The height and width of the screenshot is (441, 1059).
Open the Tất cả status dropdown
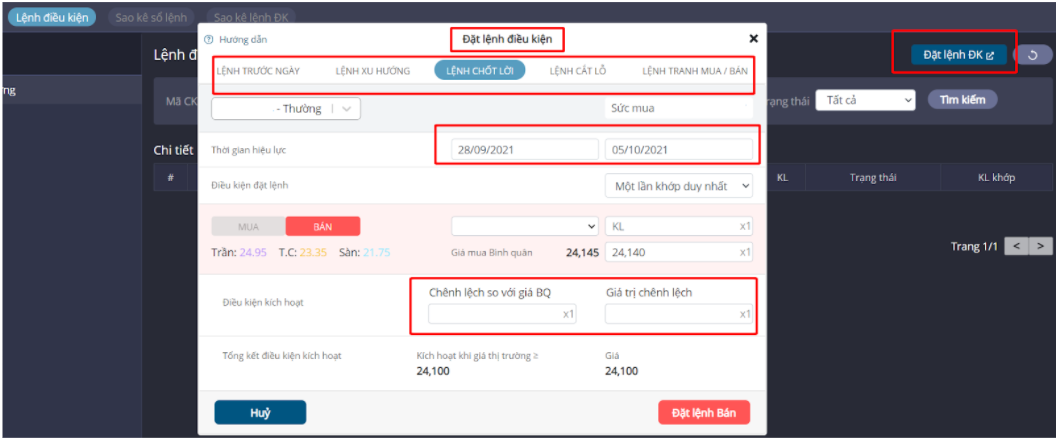(865, 100)
